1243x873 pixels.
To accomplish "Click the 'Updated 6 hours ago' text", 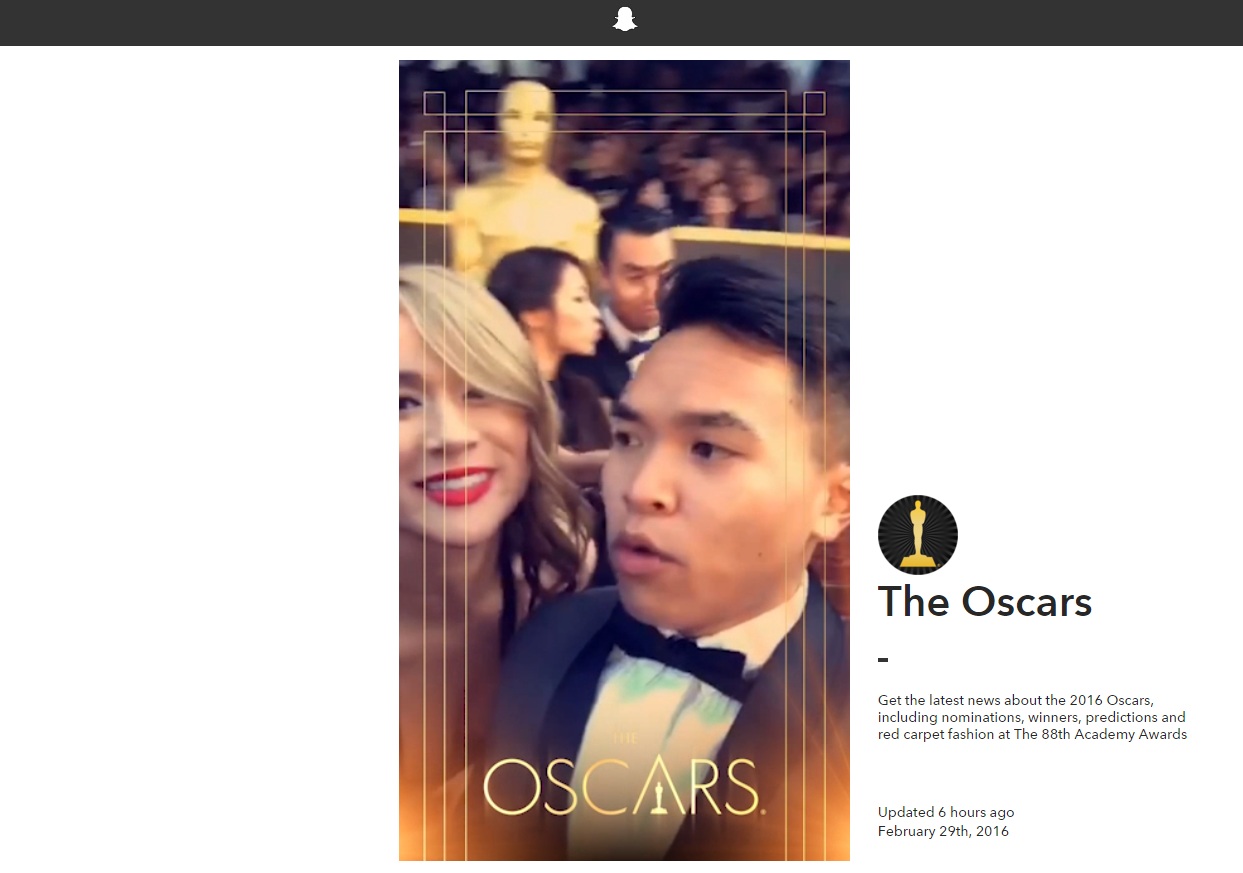I will (x=946, y=812).
